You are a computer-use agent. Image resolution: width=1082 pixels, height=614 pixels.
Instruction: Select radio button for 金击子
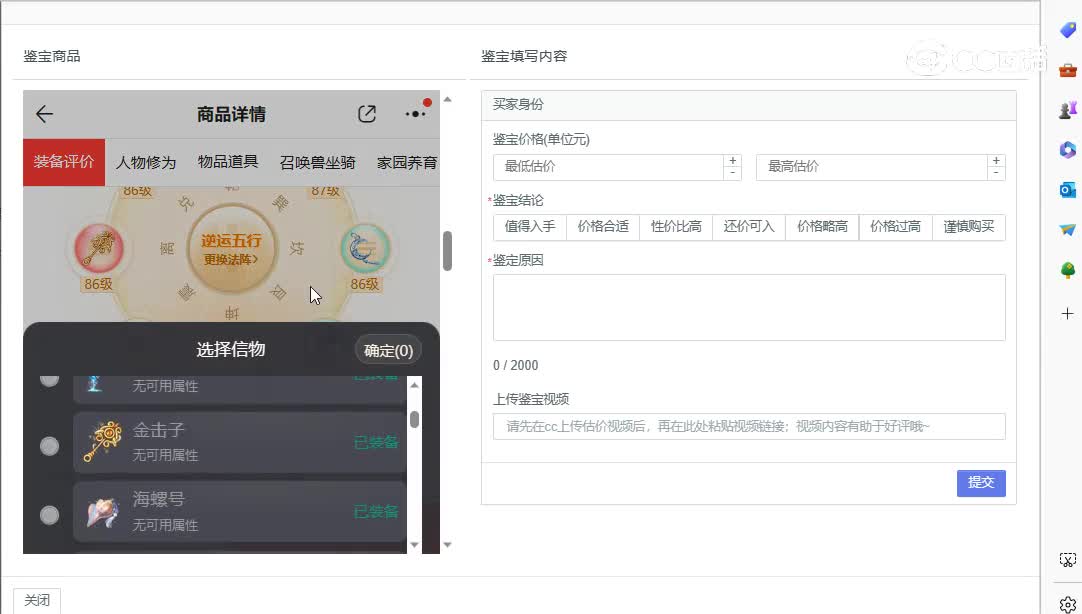[49, 446]
